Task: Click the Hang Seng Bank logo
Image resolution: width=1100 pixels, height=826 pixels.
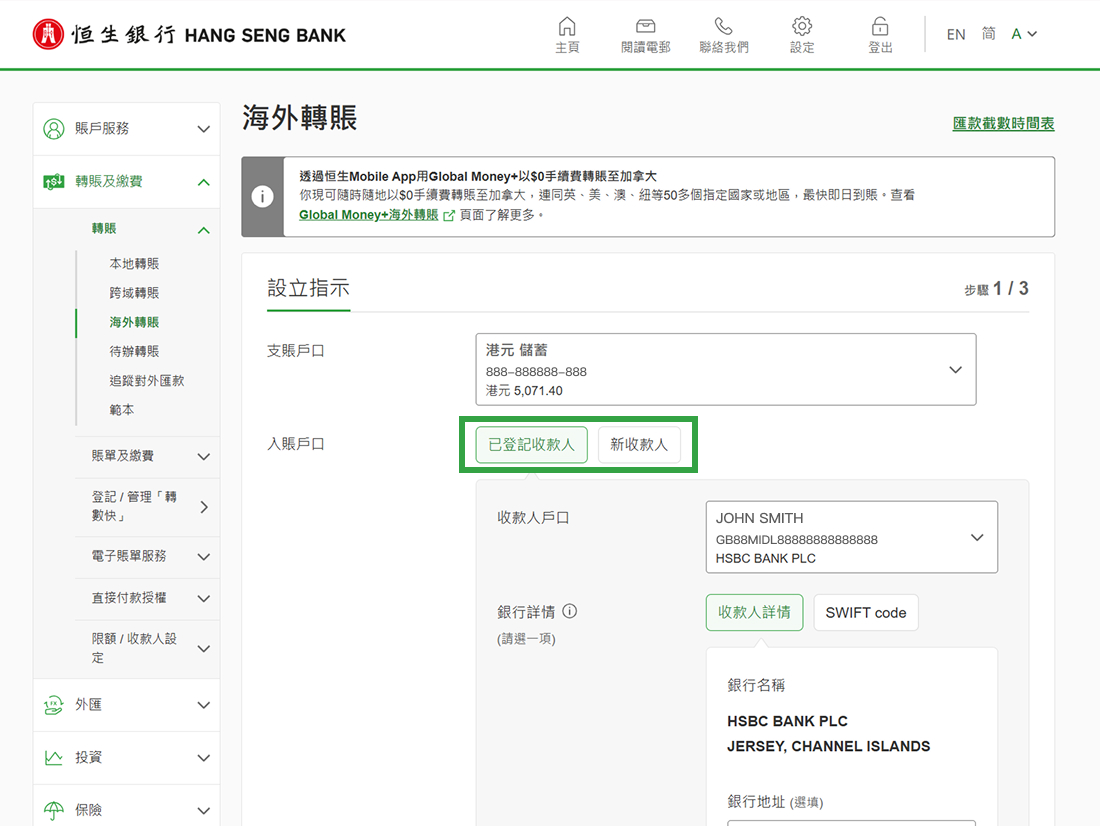Action: point(190,35)
